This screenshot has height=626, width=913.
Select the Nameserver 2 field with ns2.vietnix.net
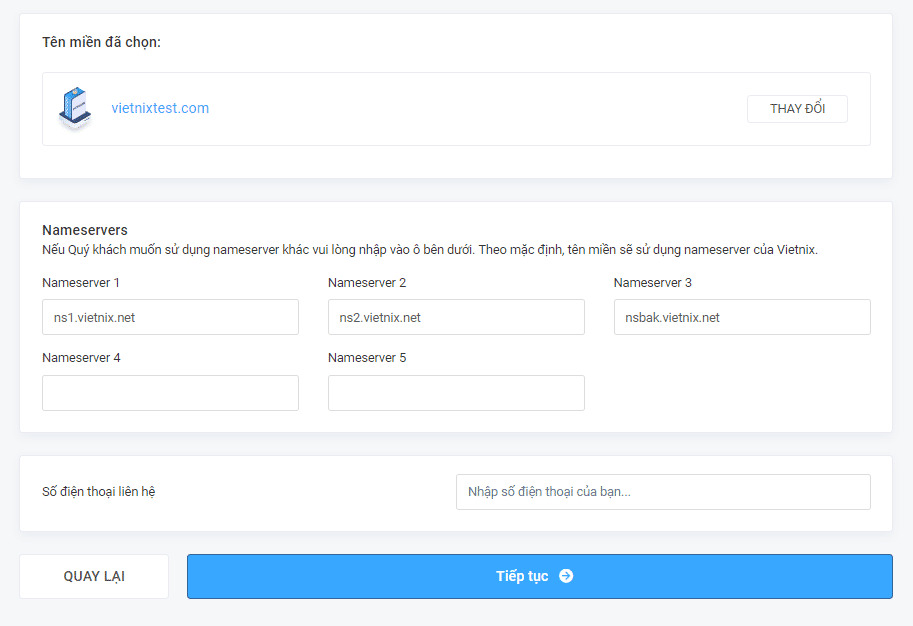click(456, 317)
